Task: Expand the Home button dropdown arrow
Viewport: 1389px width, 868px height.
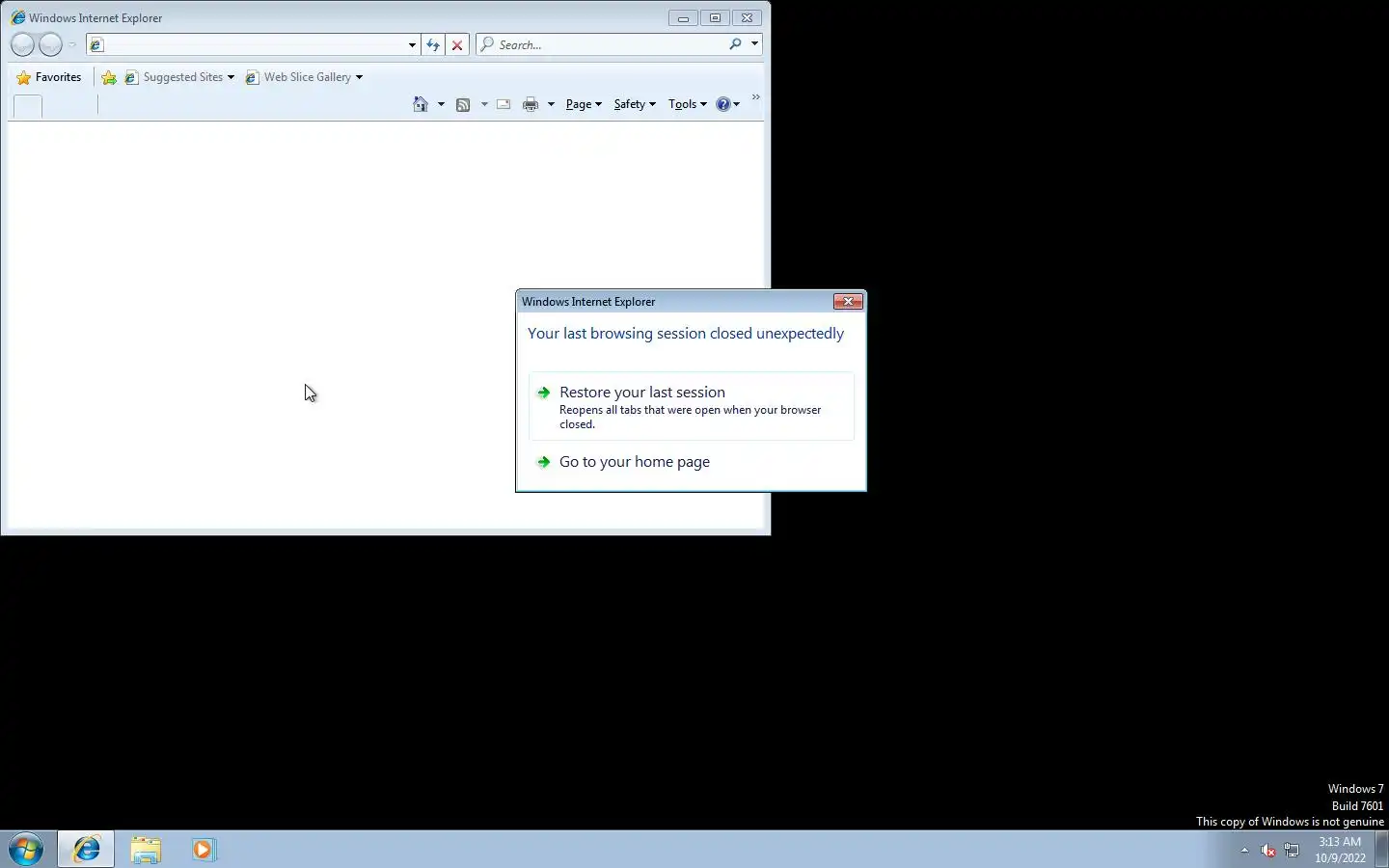Action: 441,104
